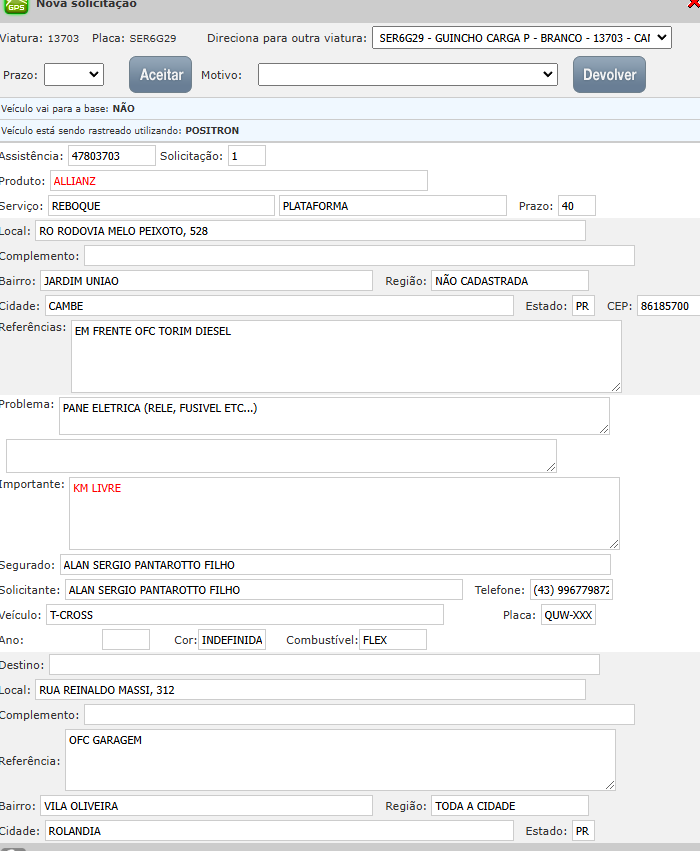
Task: Click the empty Destino field
Action: pyautogui.click(x=324, y=664)
